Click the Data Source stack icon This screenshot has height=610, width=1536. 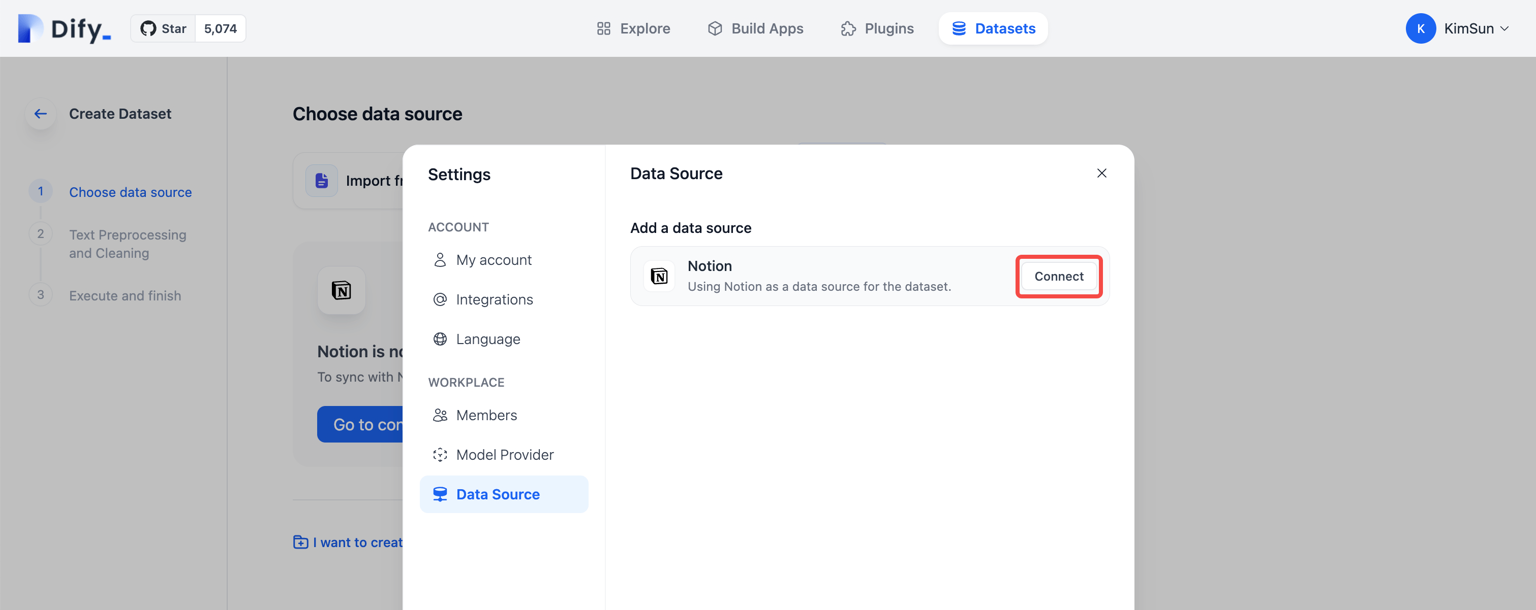click(440, 494)
